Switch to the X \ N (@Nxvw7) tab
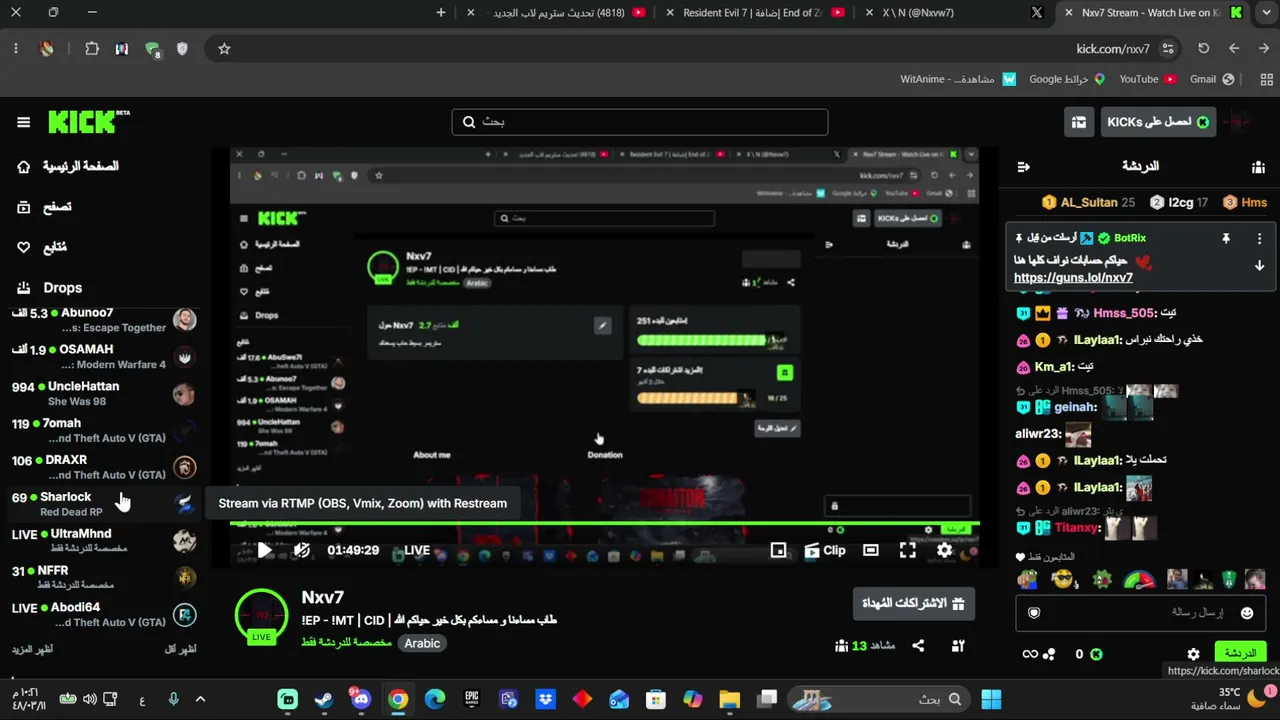This screenshot has height=720, width=1280. coord(954,13)
